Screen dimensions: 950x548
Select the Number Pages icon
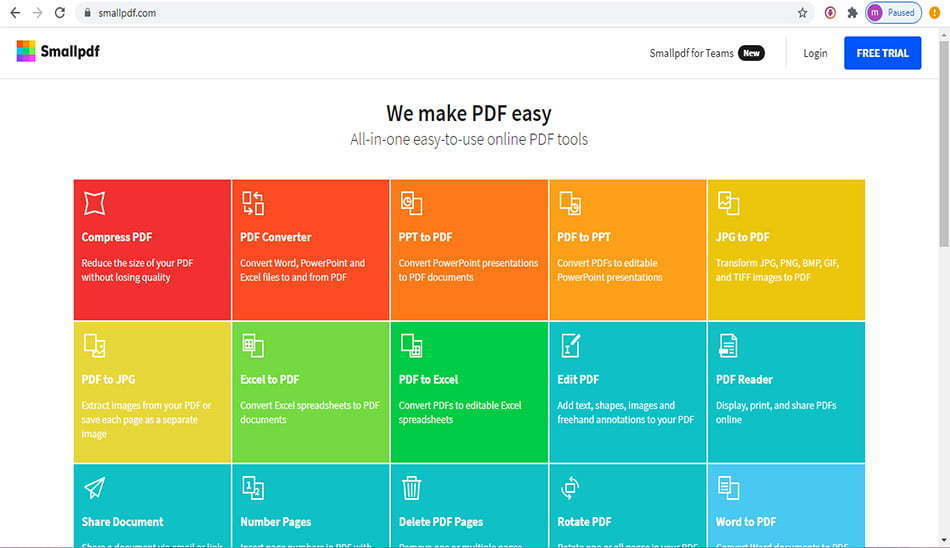(x=253, y=488)
